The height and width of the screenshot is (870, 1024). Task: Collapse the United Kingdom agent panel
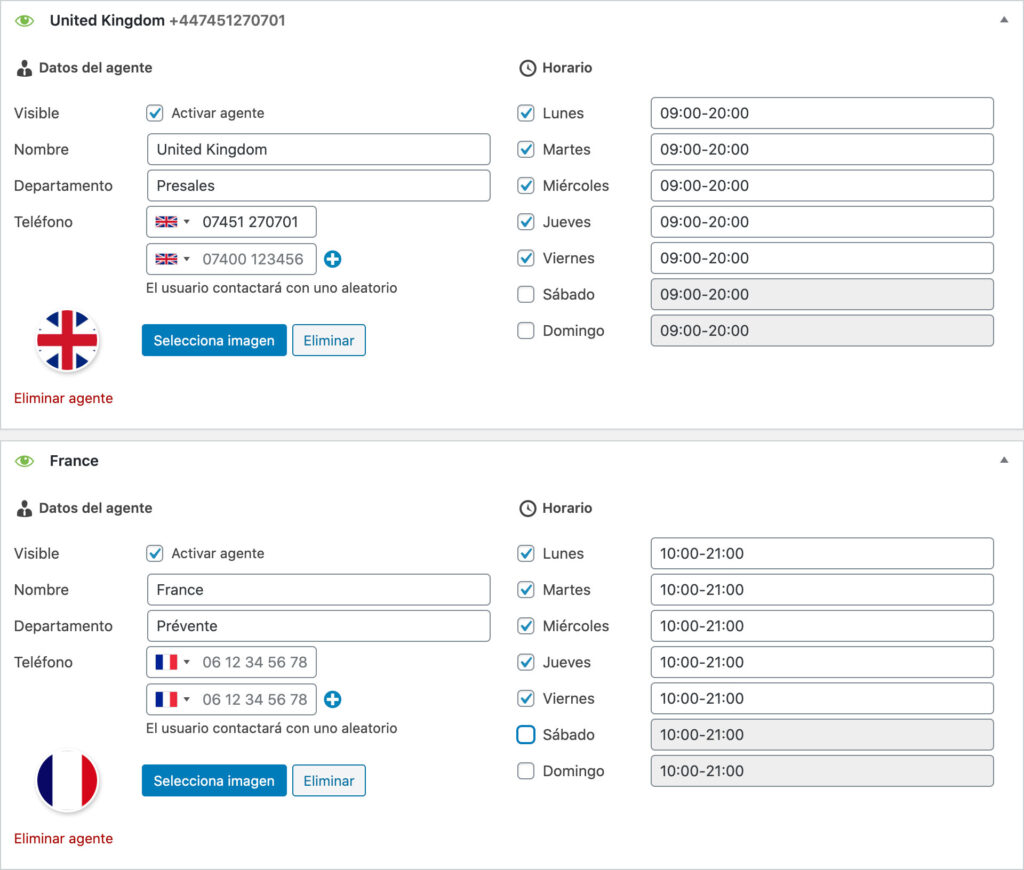(x=1003, y=20)
